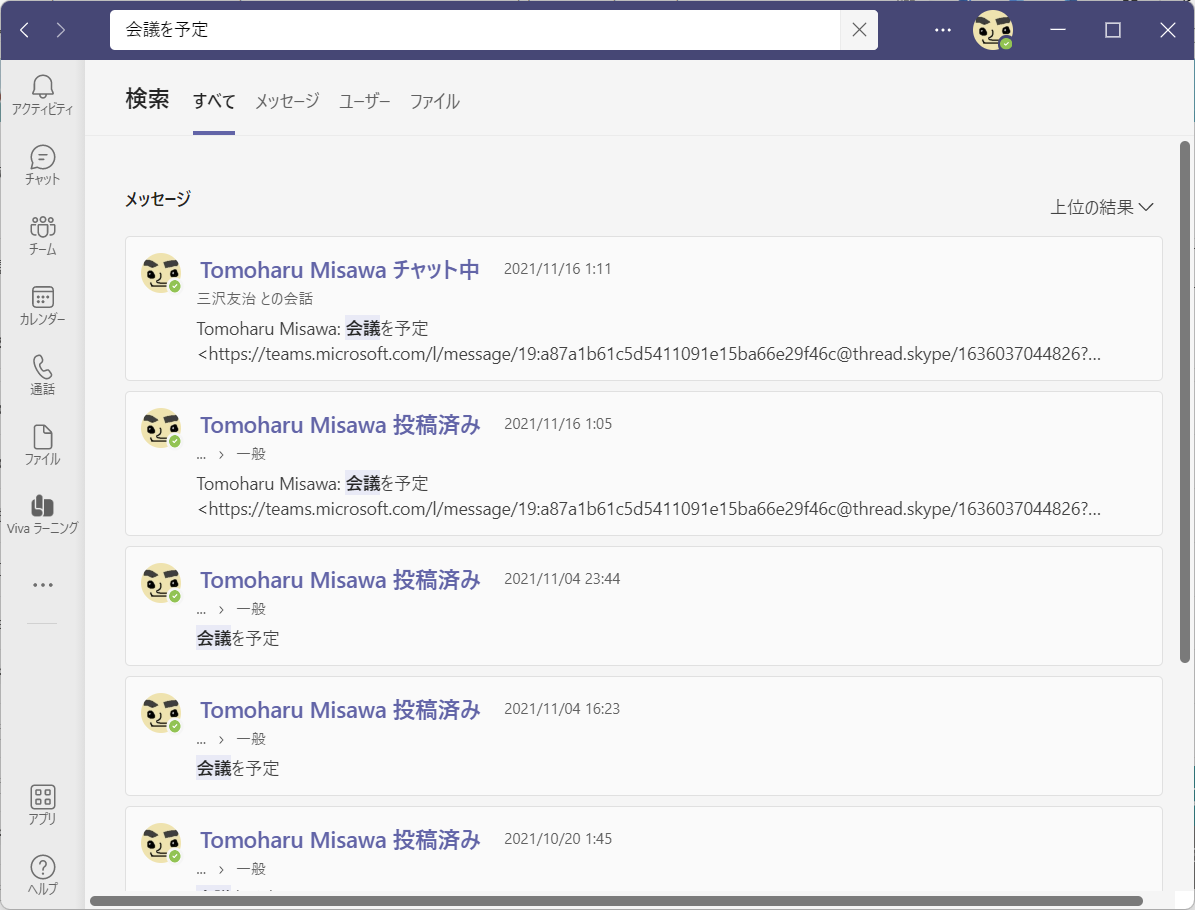The width and height of the screenshot is (1195, 910).
Task: Expand breadcrumb ellipsis in 2021/11/16 1:05 result
Action: point(201,455)
